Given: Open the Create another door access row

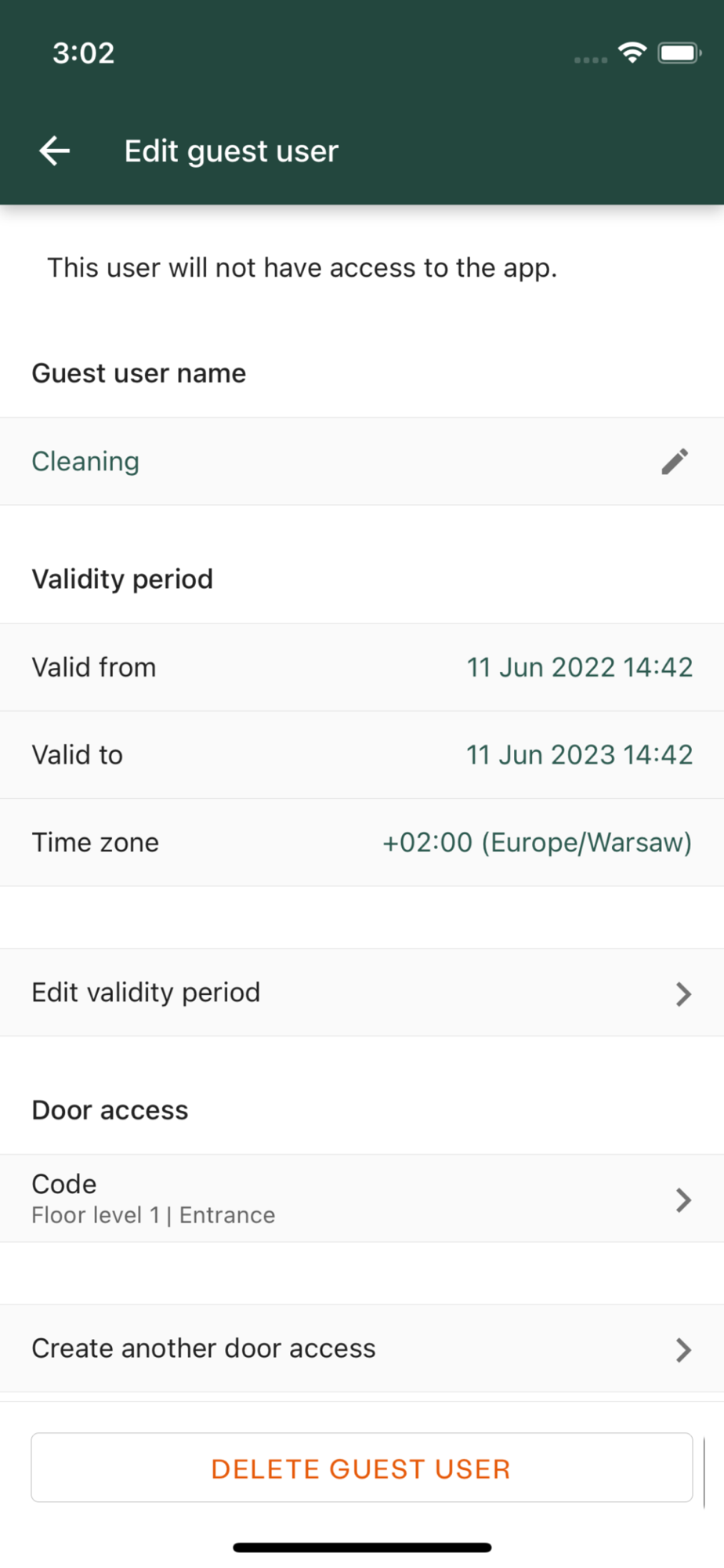Looking at the screenshot, I should pos(362,1348).
